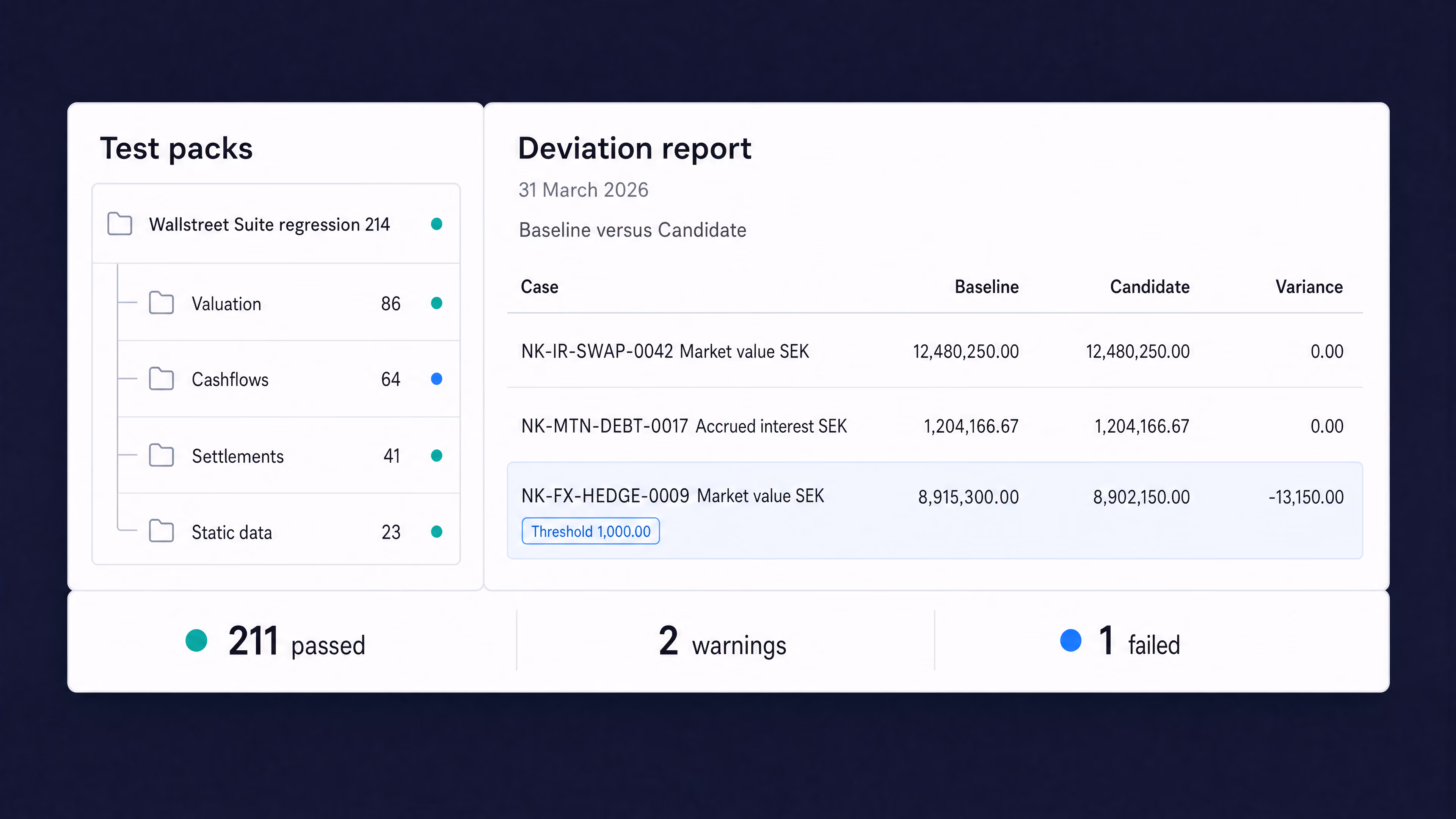
Task: Click the Static data folder icon
Action: click(161, 531)
